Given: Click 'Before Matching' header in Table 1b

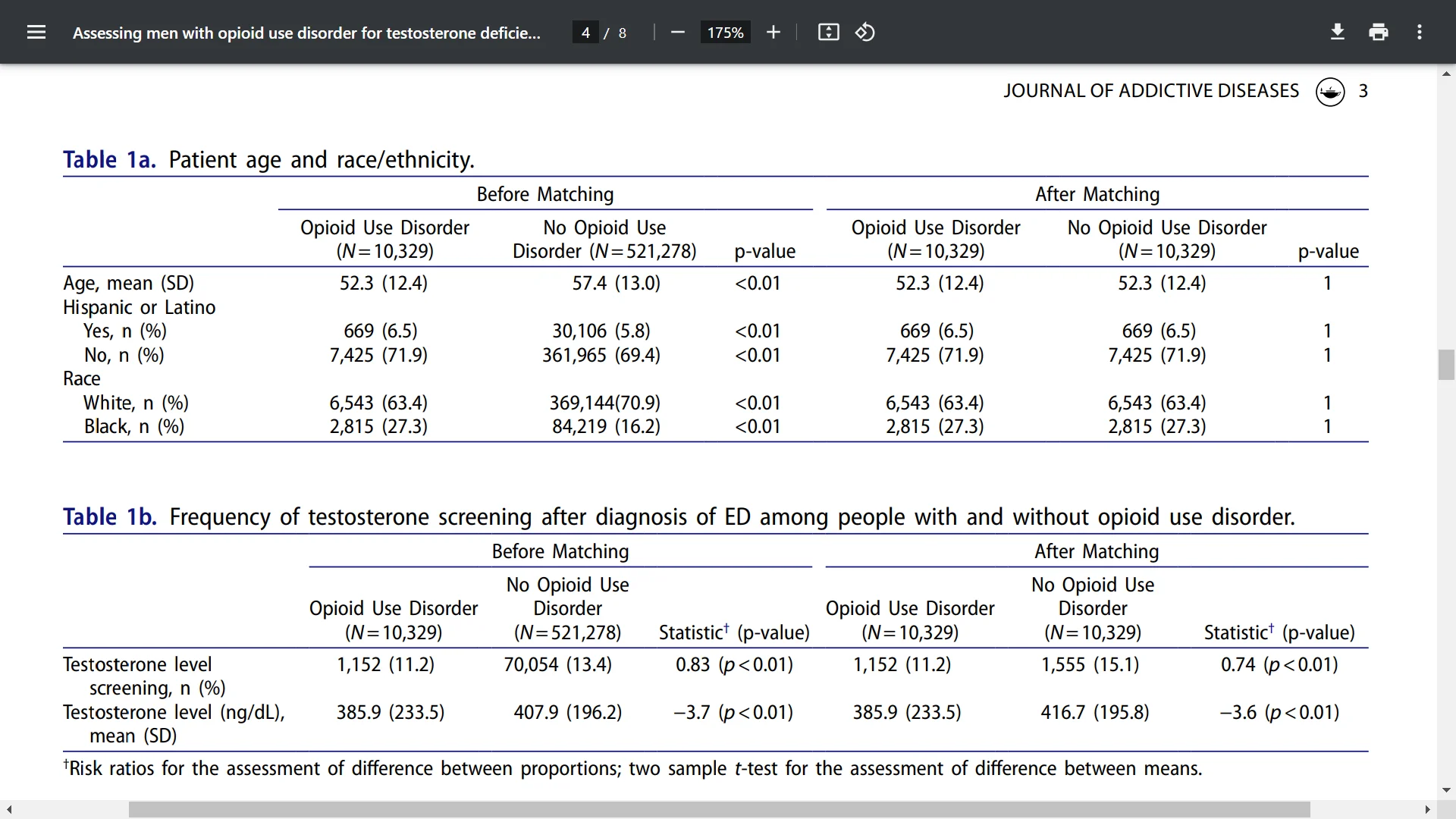Looking at the screenshot, I should tap(560, 551).
